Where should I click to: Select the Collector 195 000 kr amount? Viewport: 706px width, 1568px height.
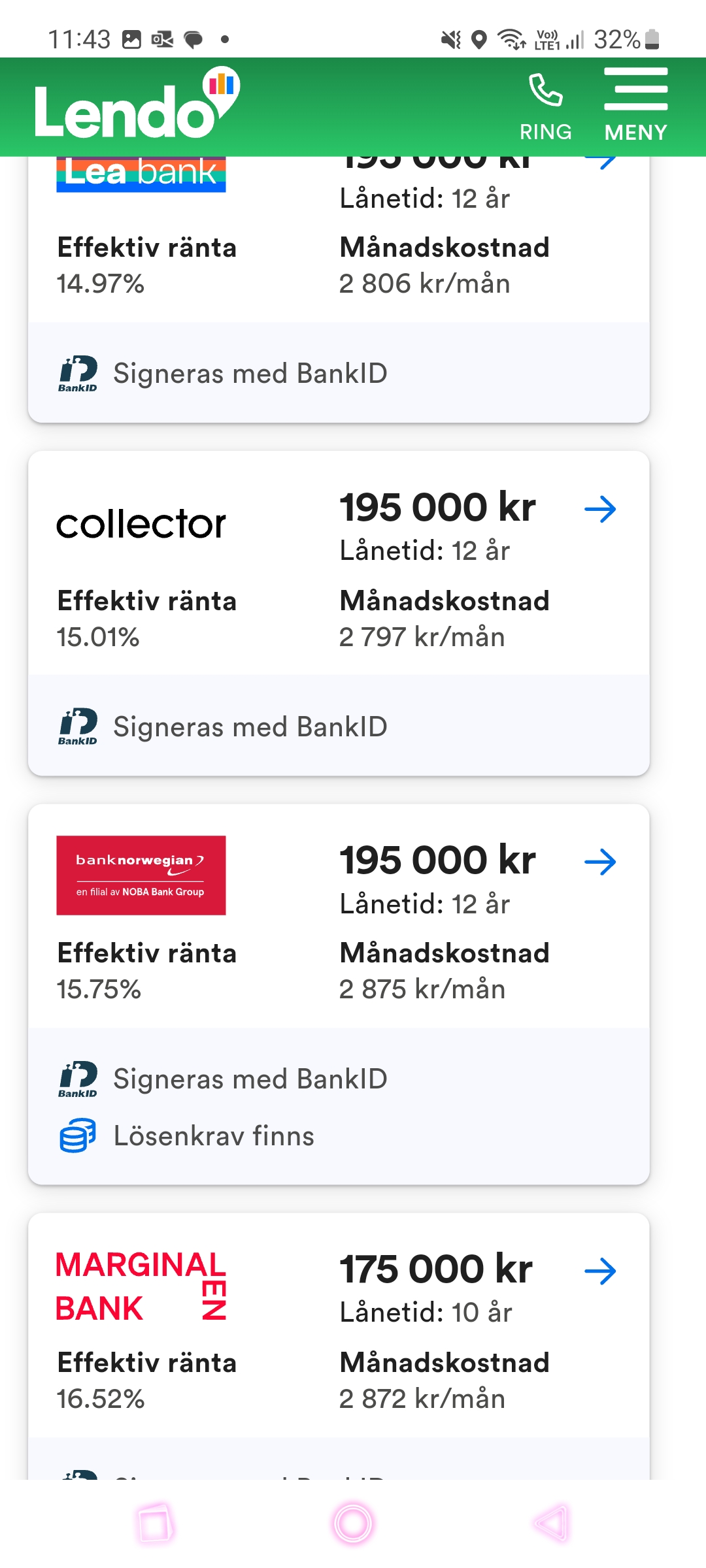[x=437, y=508]
